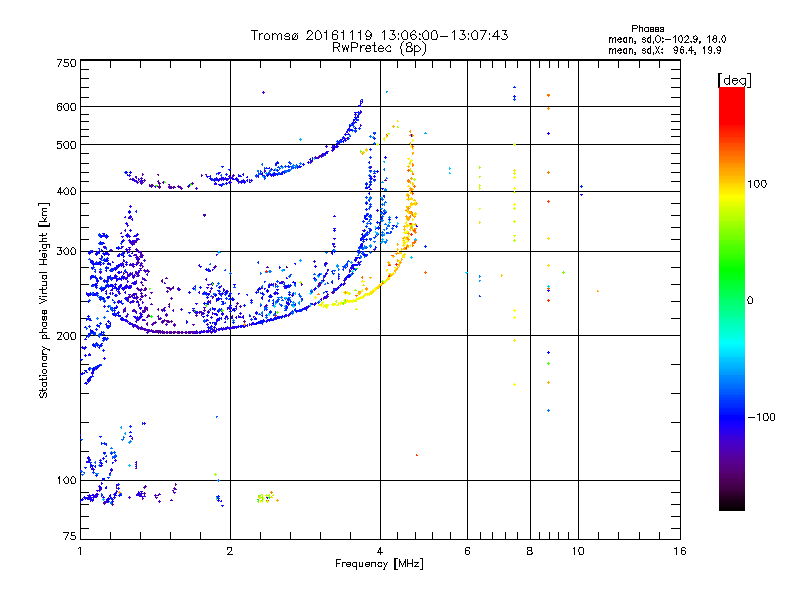Click the y-axis tick label '200'

click(66, 336)
